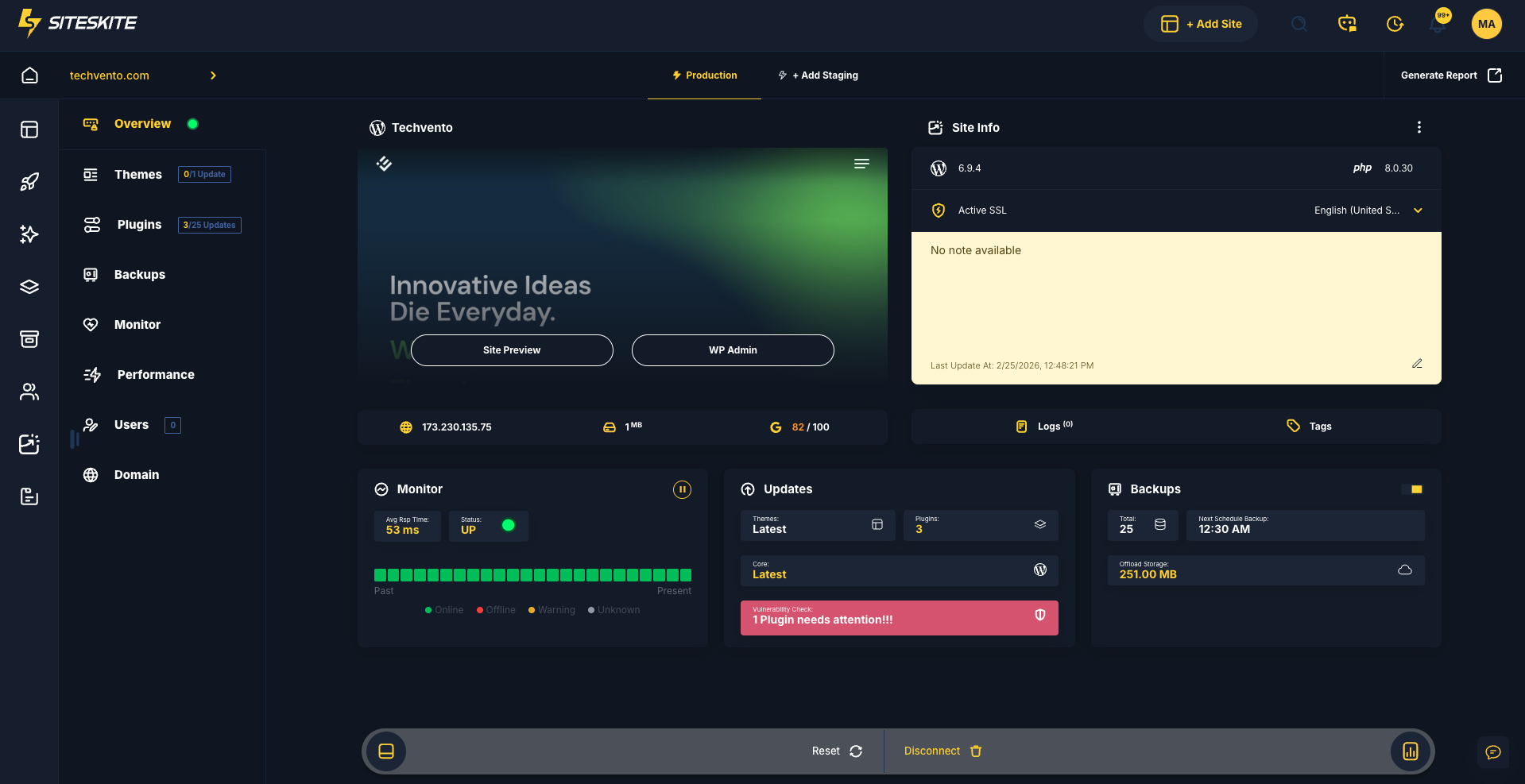
Task: Open the chat support icon
Action: [1492, 752]
